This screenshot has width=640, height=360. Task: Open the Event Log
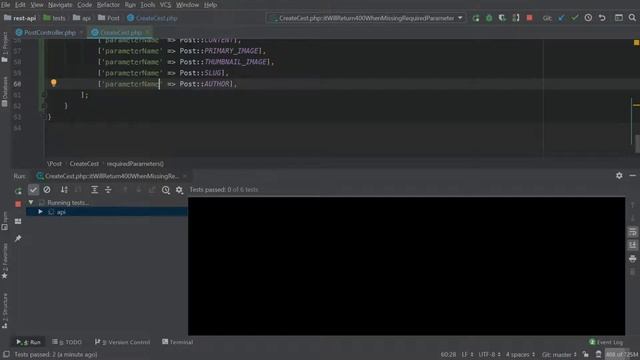pos(606,342)
